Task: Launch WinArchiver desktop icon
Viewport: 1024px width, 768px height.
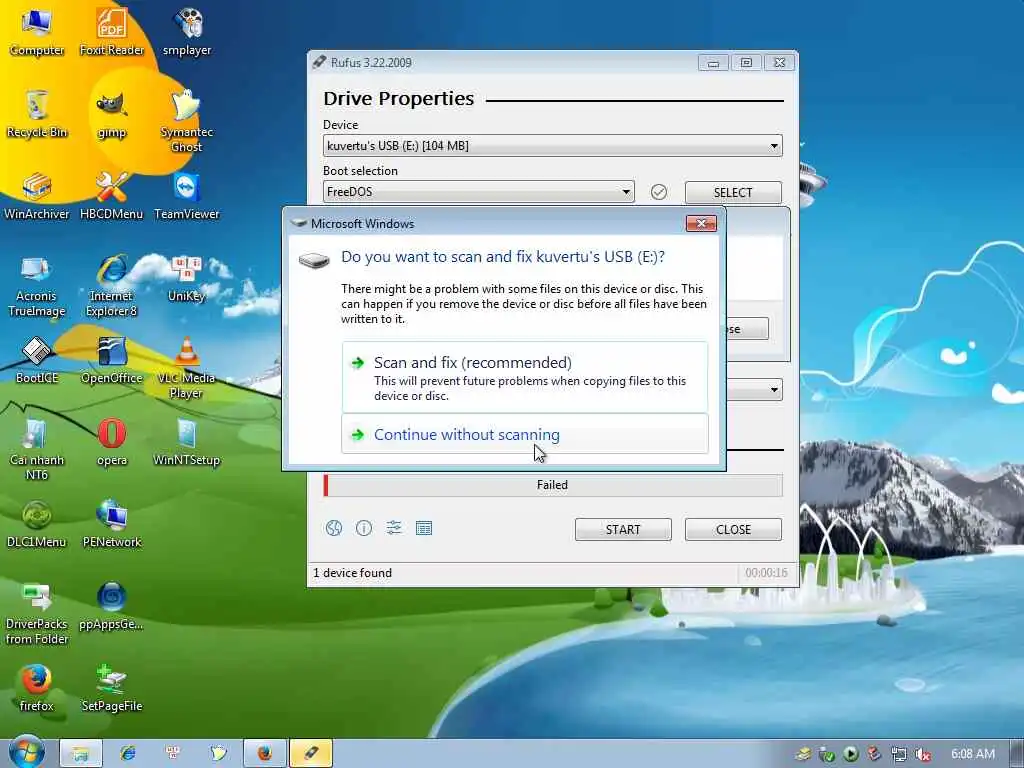Action: (x=37, y=196)
